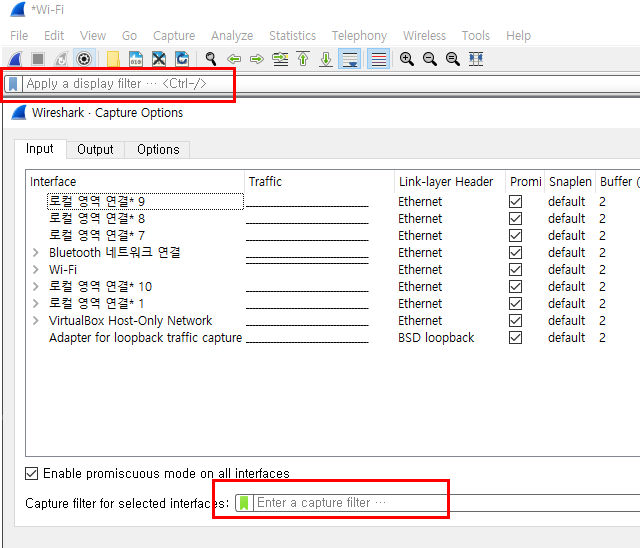Go to specified packet icon
The image size is (640, 548).
coord(280,59)
